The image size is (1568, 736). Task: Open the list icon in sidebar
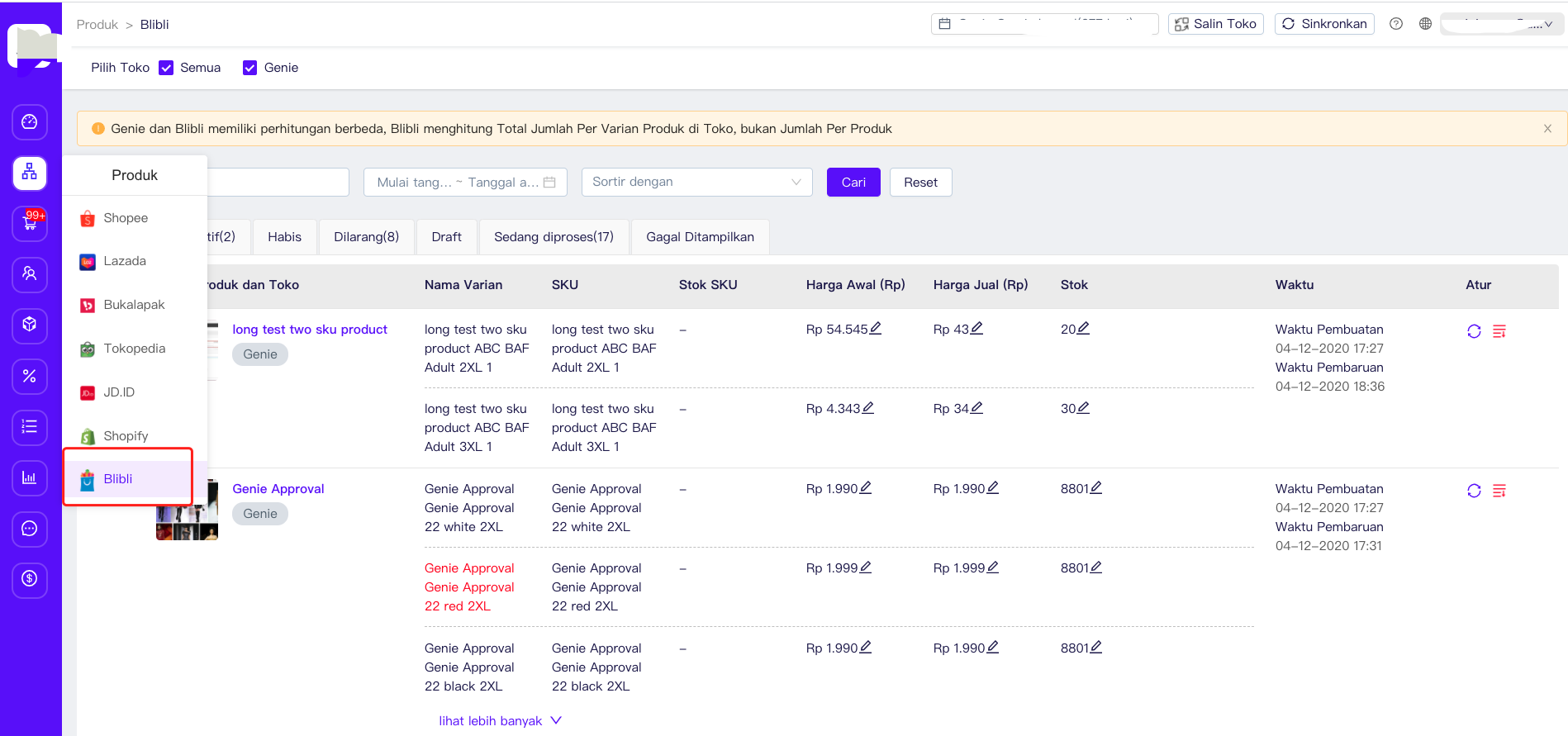[x=30, y=427]
